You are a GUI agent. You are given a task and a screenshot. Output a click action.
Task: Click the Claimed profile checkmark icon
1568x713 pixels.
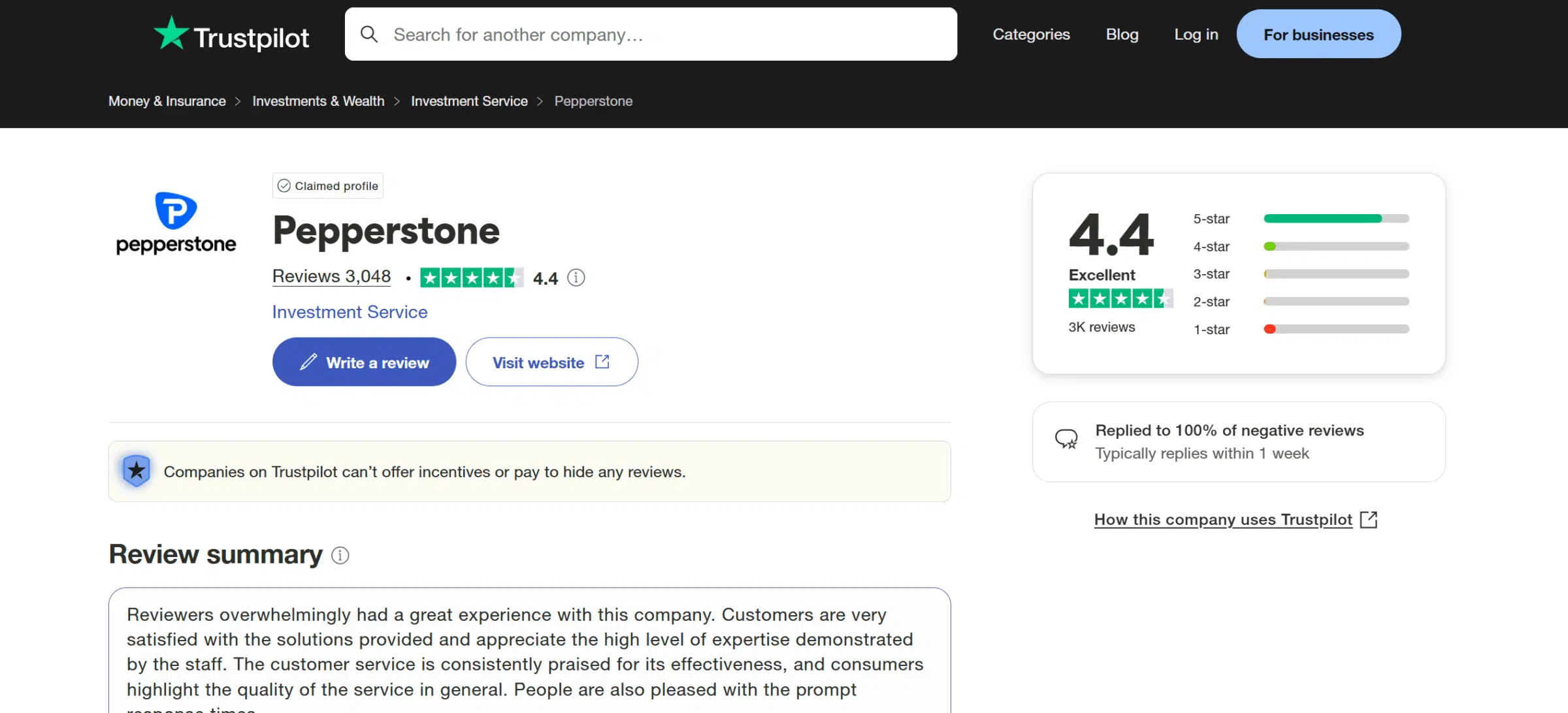(284, 185)
